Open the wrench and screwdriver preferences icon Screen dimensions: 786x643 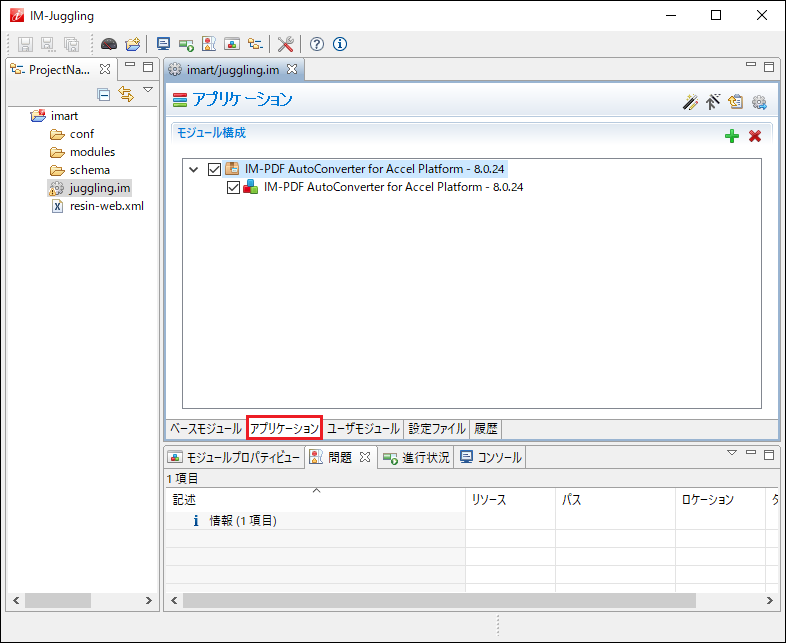pos(285,44)
